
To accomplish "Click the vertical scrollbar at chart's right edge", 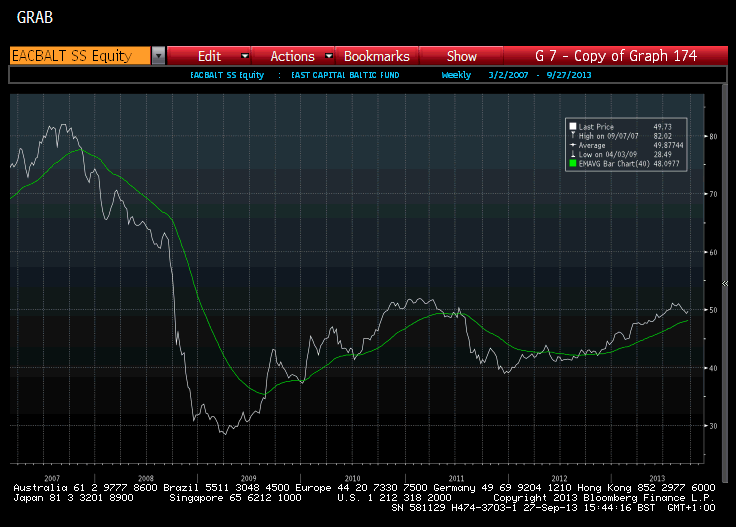I will pos(725,280).
